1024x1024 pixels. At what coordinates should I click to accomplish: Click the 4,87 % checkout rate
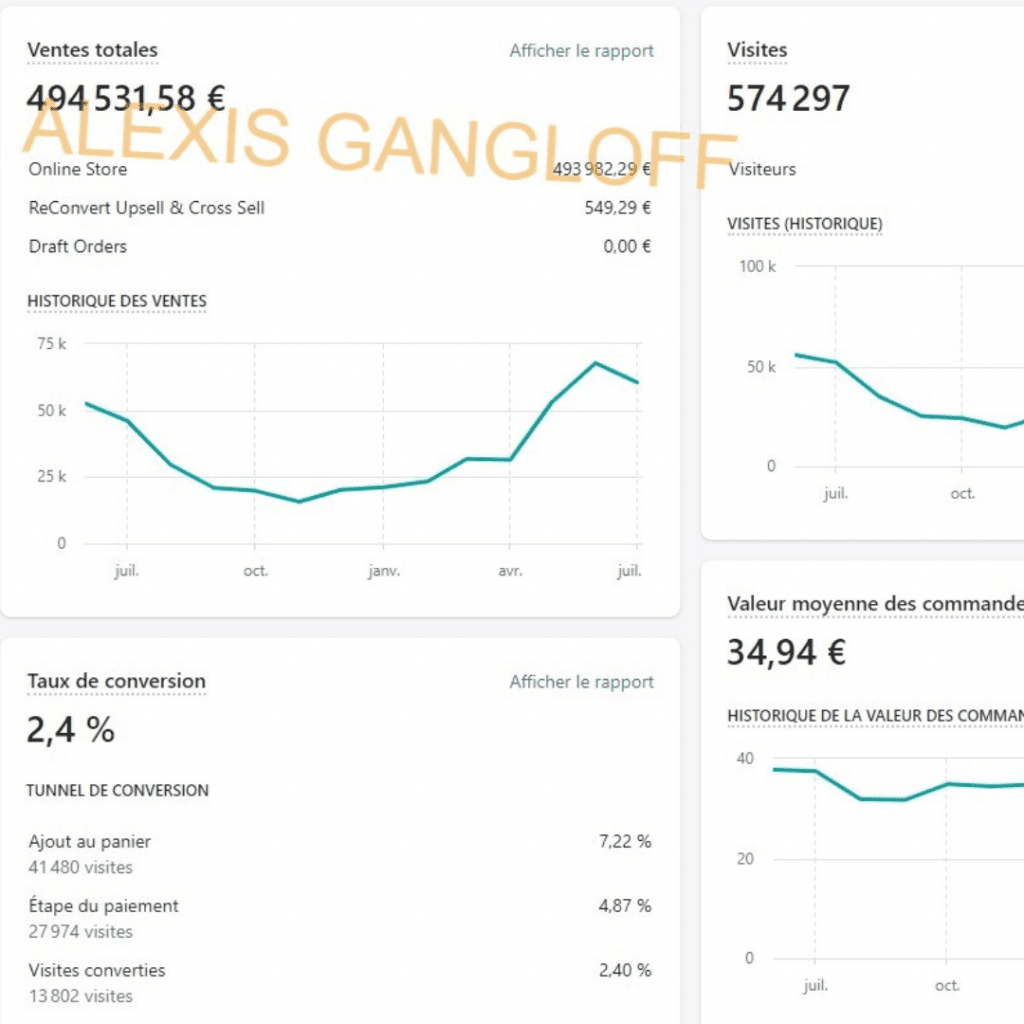624,906
